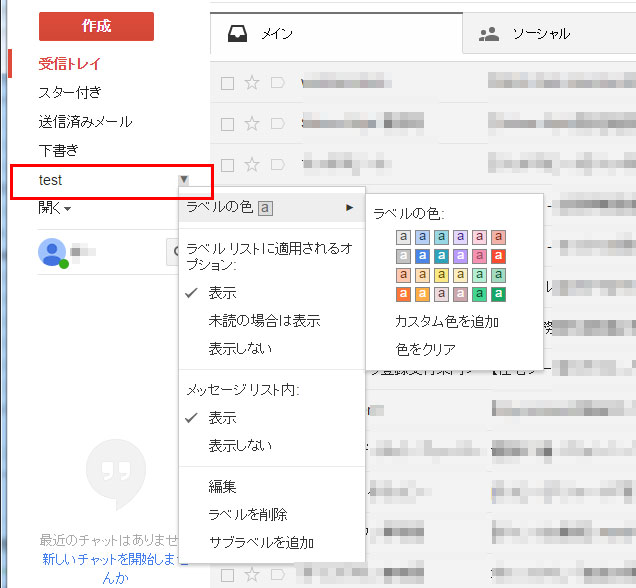The height and width of the screenshot is (588, 636).
Task: Open the test label in sidebar
Action: [x=50, y=180]
